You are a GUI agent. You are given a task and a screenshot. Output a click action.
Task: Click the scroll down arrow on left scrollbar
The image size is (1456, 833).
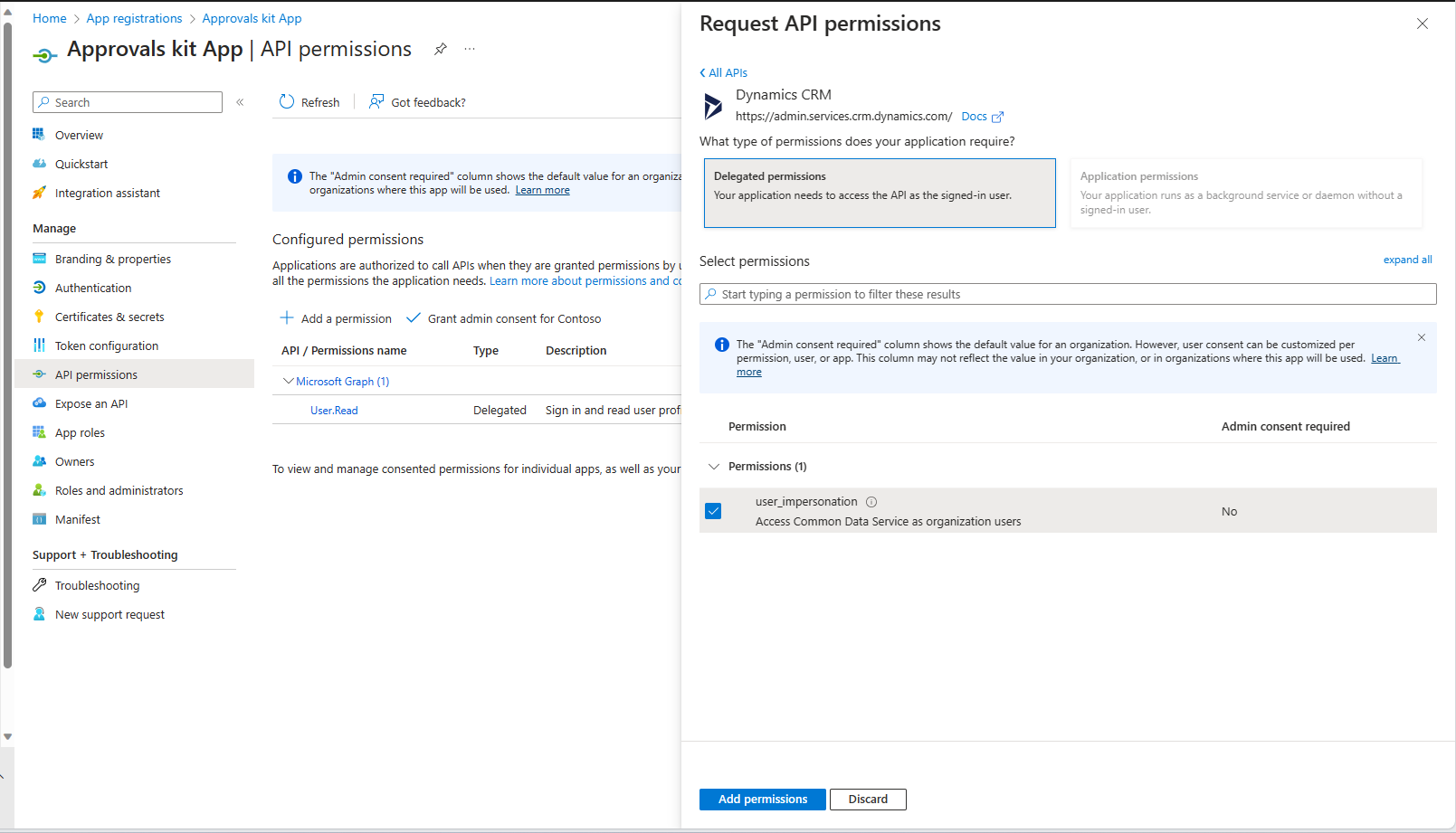(x=7, y=736)
